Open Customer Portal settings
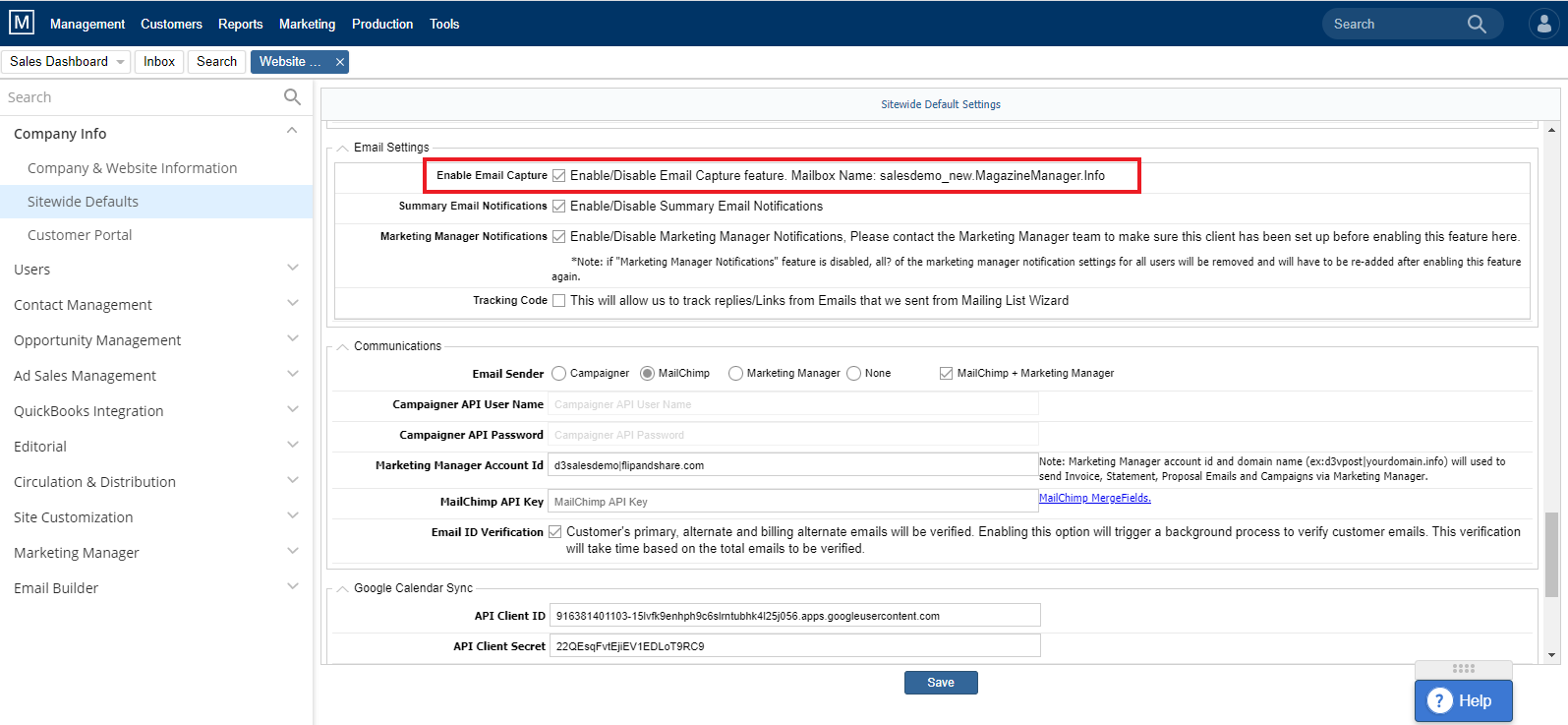The image size is (1568, 725). pyautogui.click(x=80, y=235)
